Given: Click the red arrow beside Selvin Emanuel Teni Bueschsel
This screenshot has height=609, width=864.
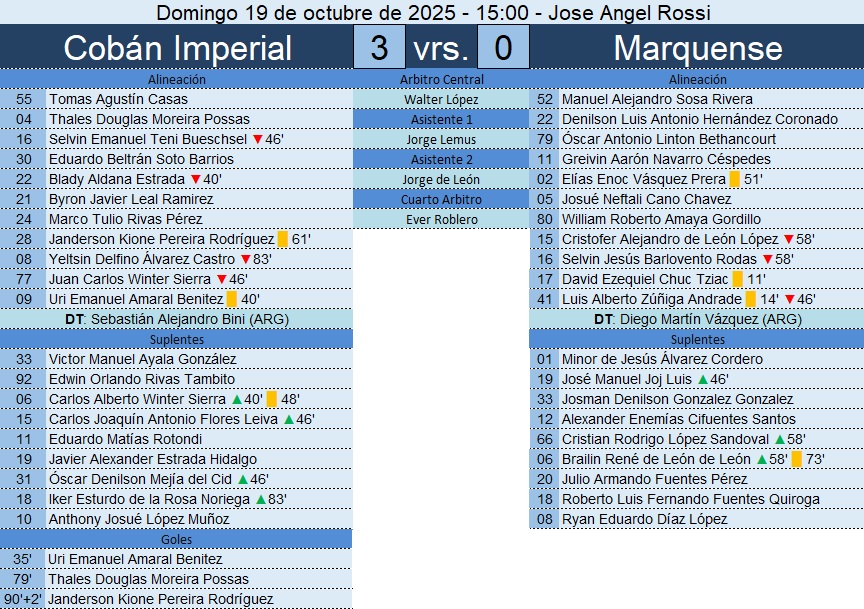Looking at the screenshot, I should 257,139.
